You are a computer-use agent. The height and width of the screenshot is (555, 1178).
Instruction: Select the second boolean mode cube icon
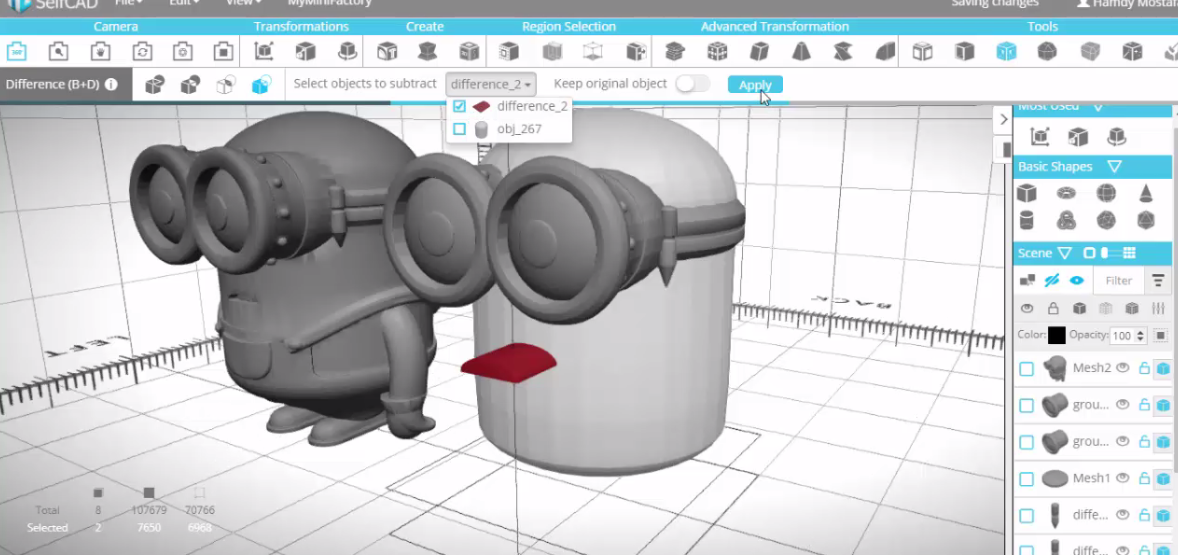point(190,85)
